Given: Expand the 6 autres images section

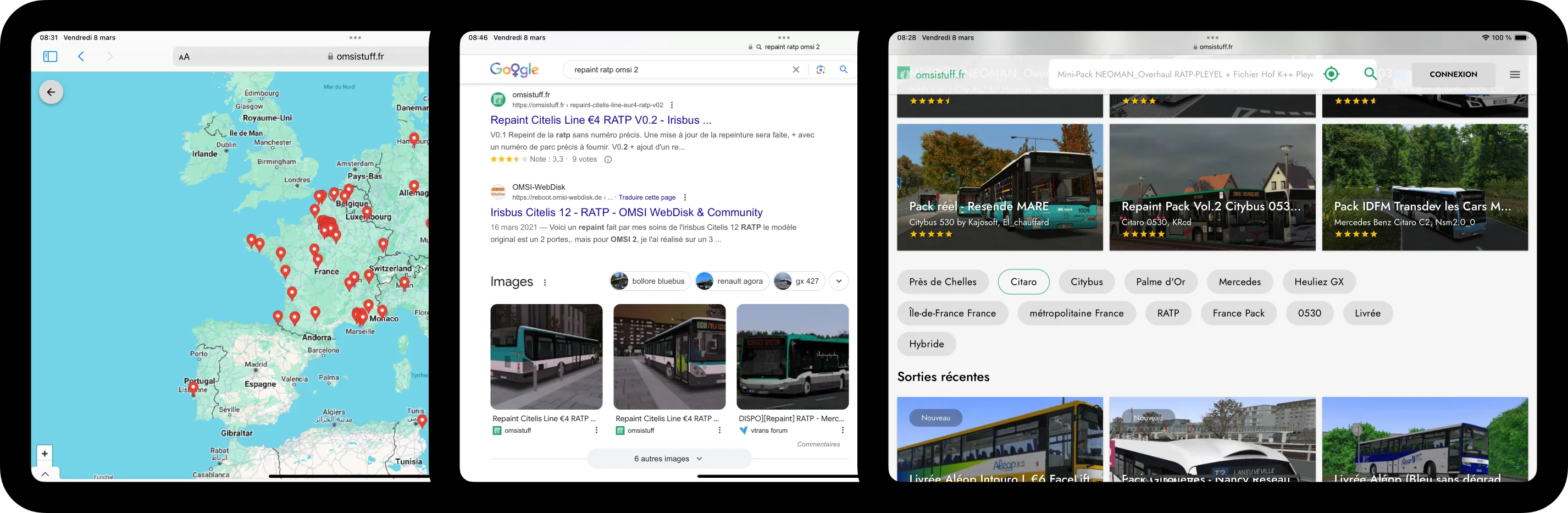Looking at the screenshot, I should tap(668, 459).
